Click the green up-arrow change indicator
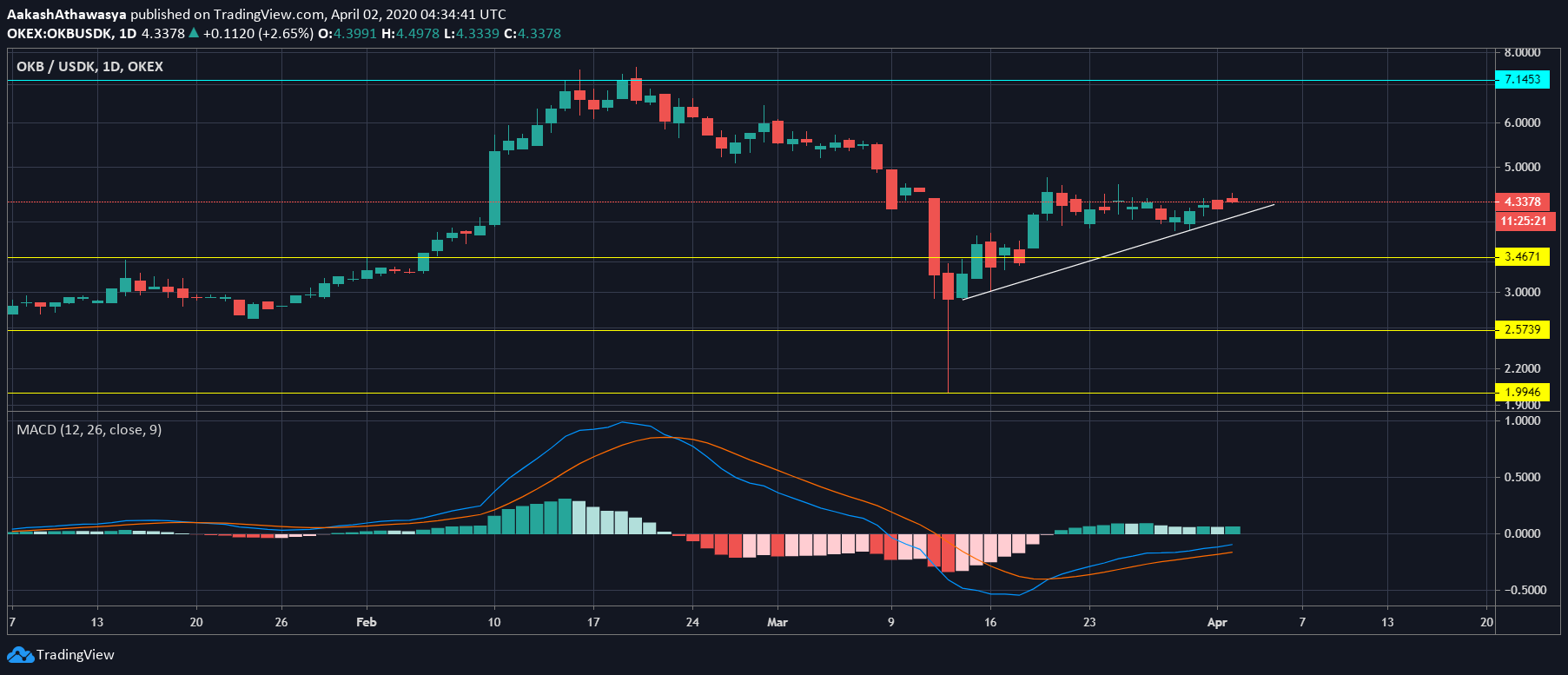The image size is (1568, 675). 194,33
